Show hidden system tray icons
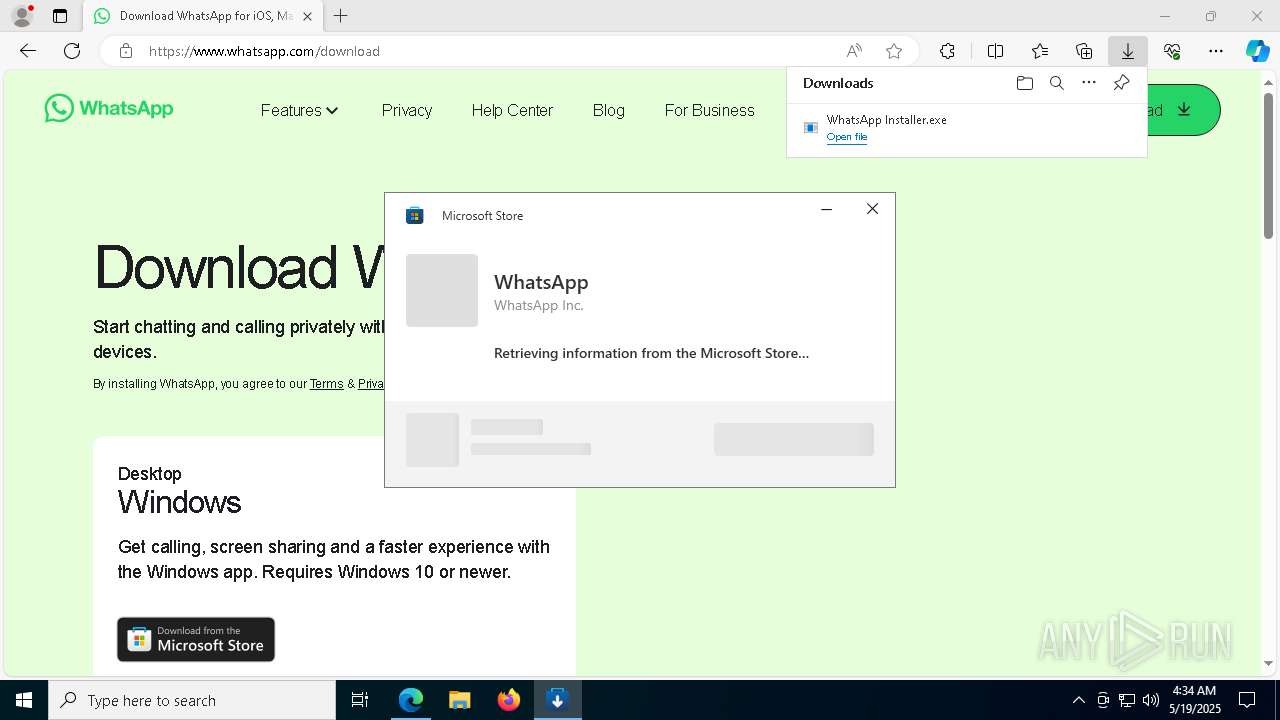Image resolution: width=1280 pixels, height=720 pixels. point(1078,700)
